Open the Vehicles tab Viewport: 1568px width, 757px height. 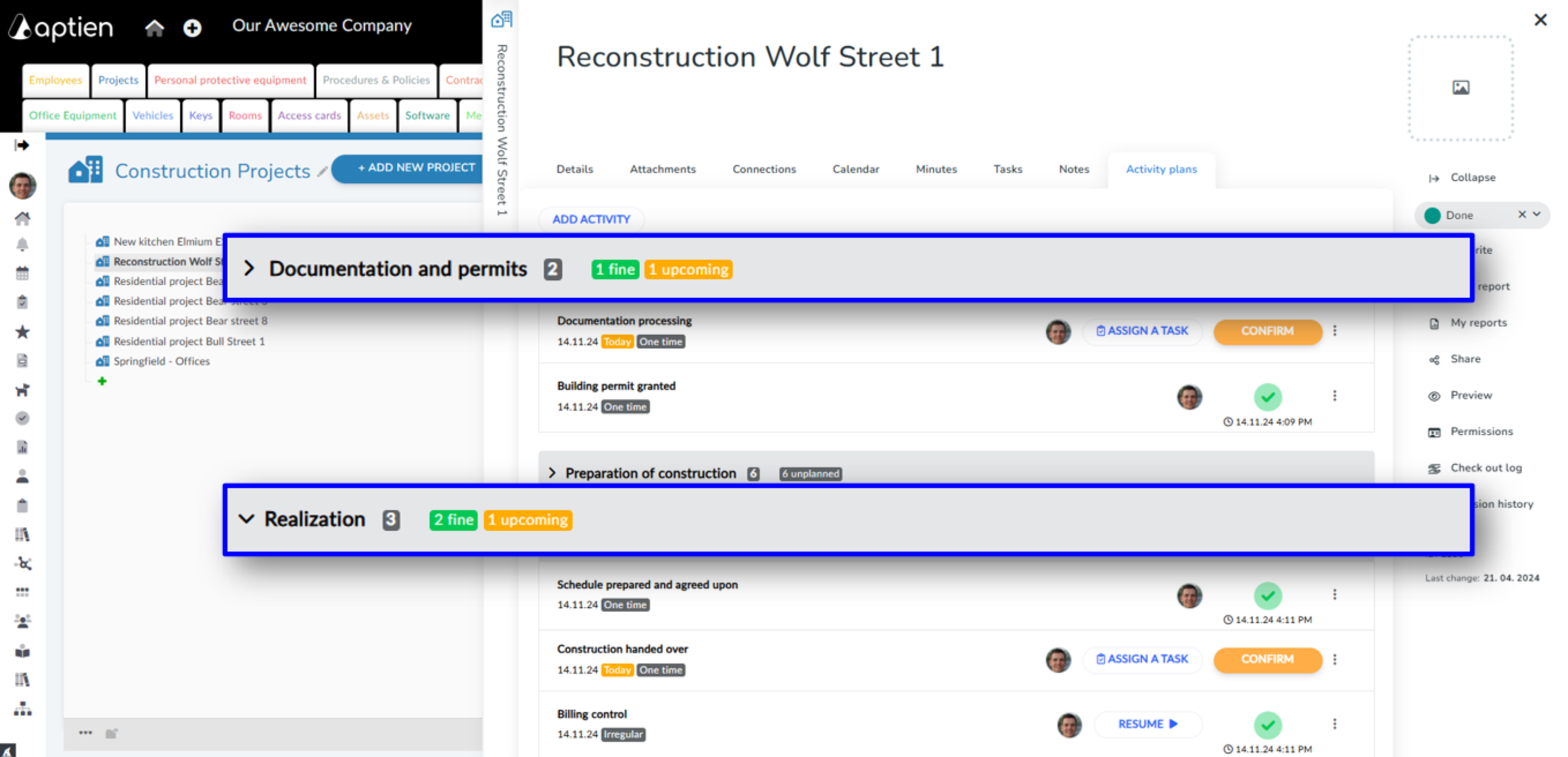[x=153, y=115]
